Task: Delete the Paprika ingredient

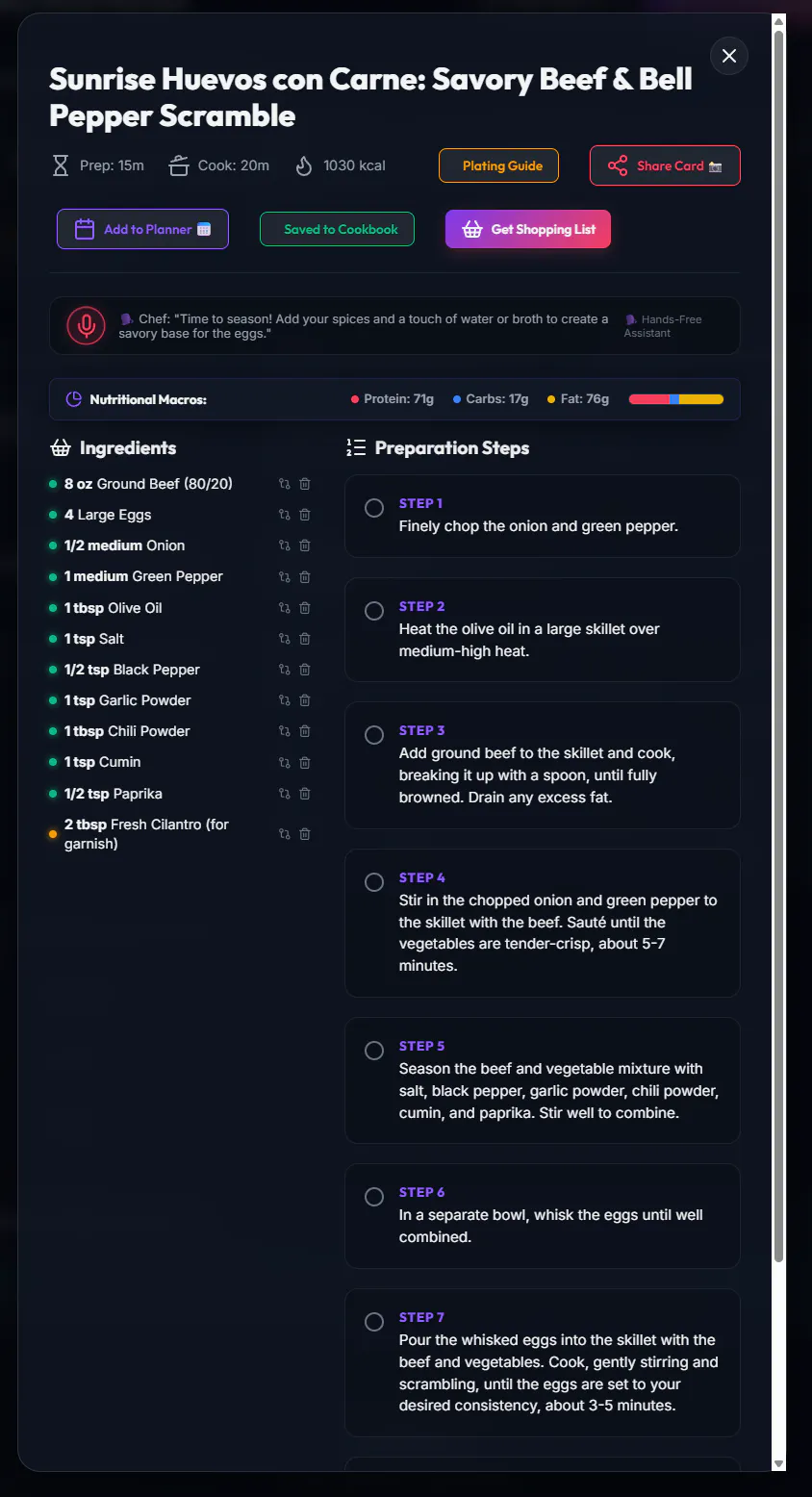Action: pyautogui.click(x=305, y=794)
